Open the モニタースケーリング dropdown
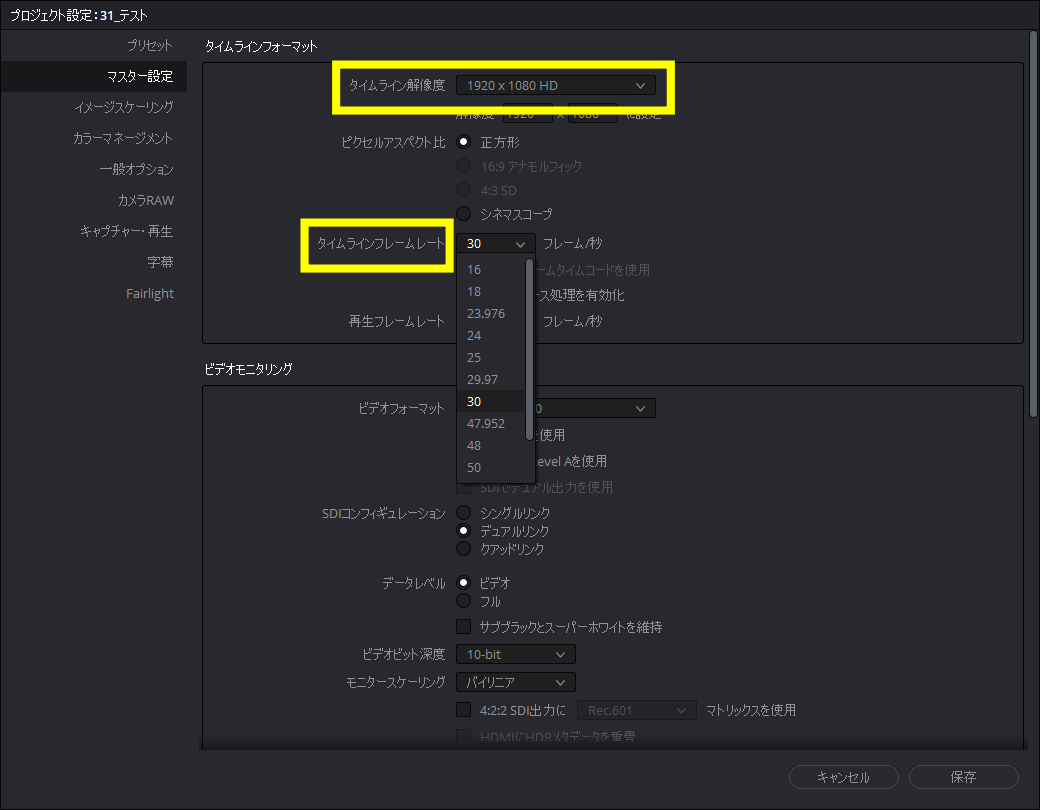 (514, 681)
